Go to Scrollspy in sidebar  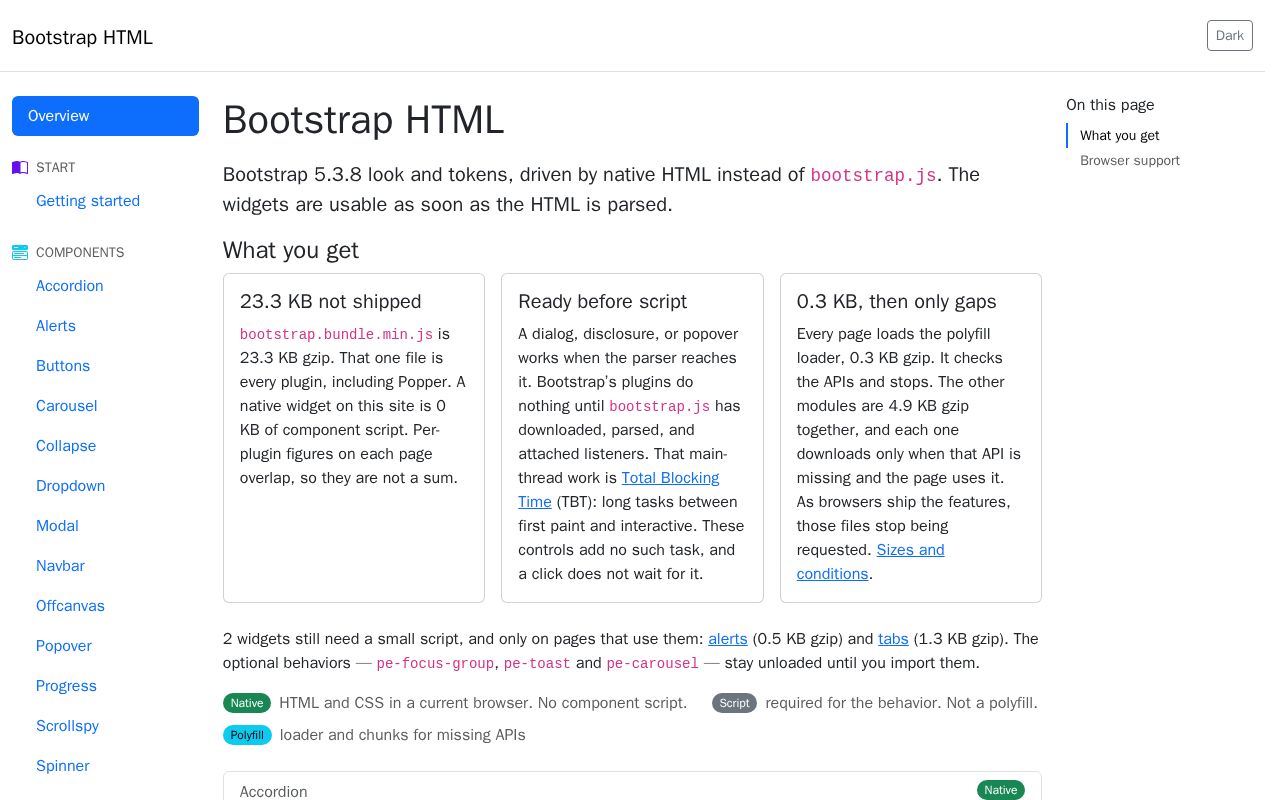click(67, 726)
